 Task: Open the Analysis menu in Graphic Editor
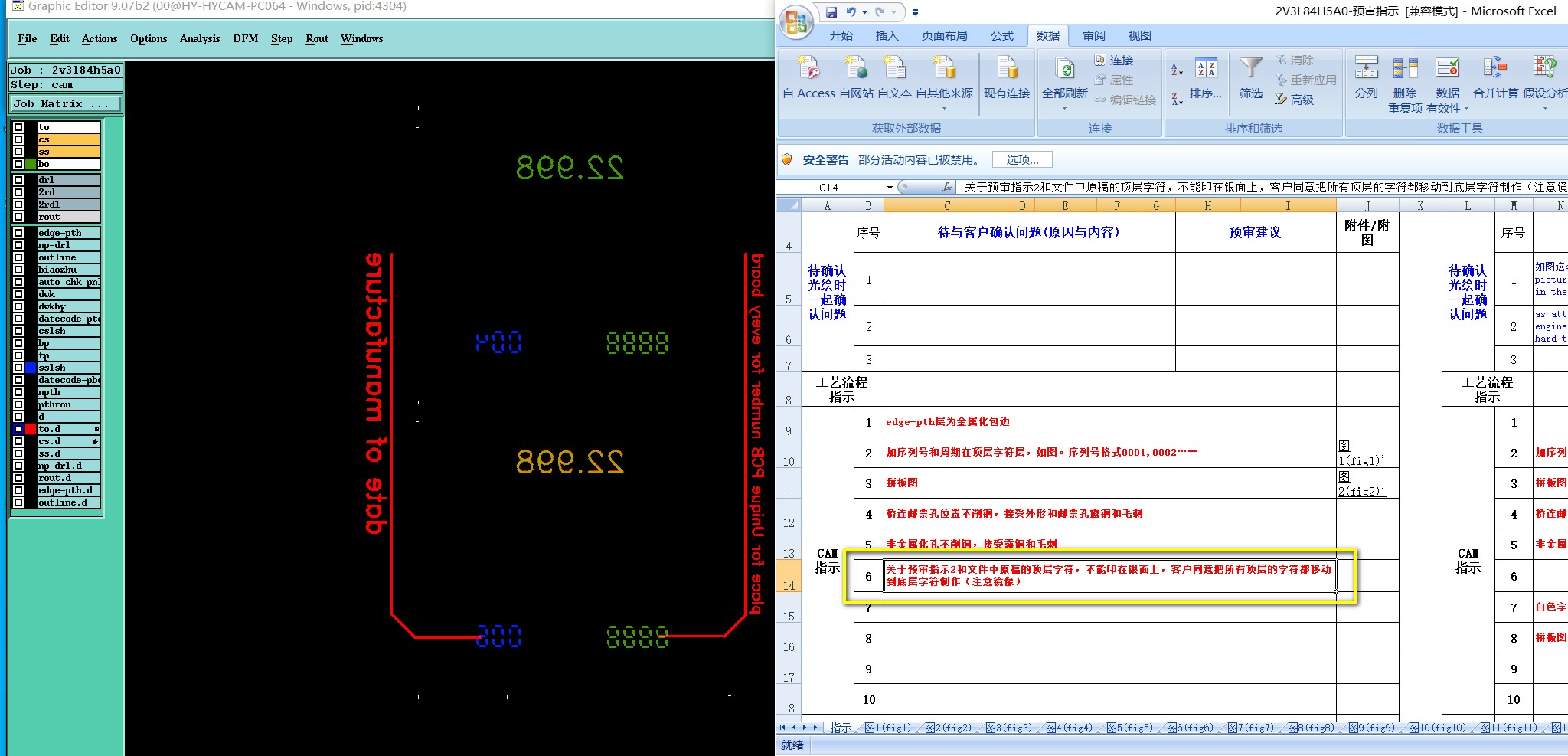[200, 38]
